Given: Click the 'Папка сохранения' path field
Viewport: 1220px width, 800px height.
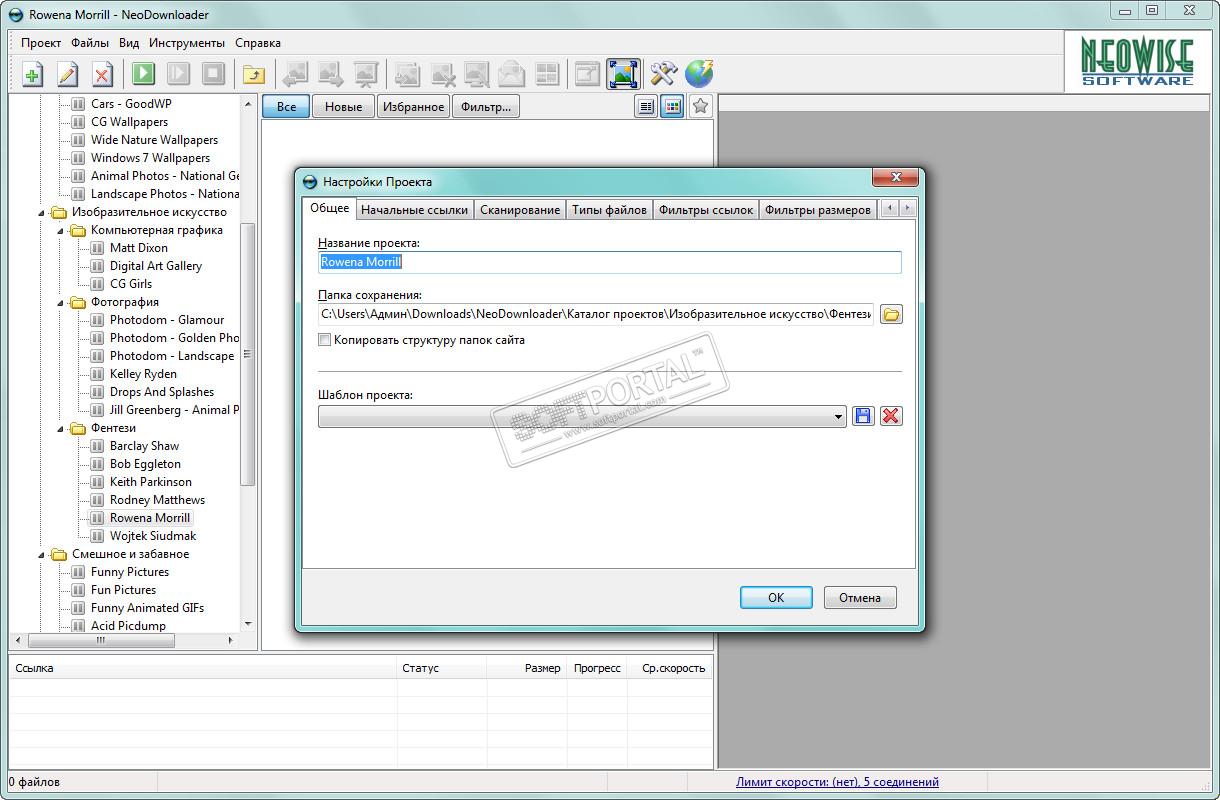Looking at the screenshot, I should pos(596,315).
